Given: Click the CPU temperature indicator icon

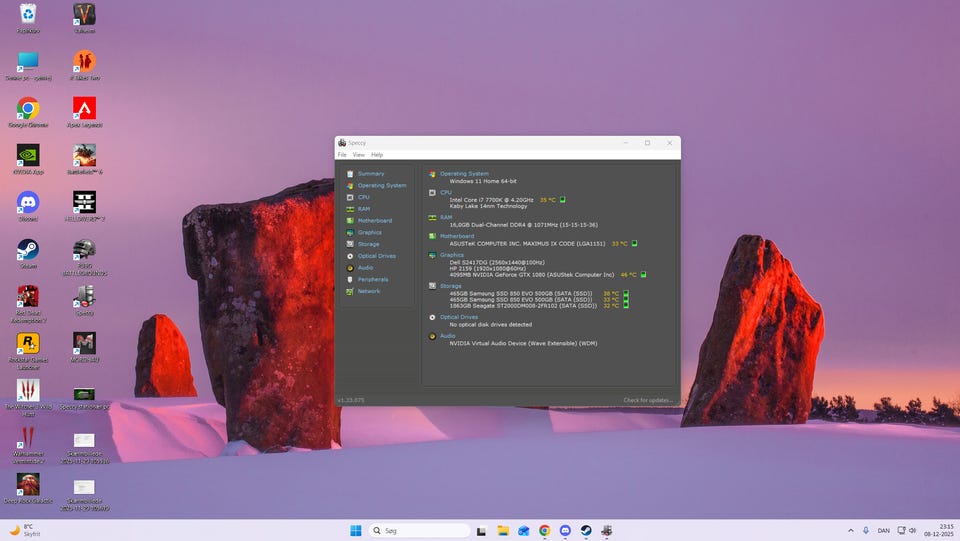Looking at the screenshot, I should (562, 200).
